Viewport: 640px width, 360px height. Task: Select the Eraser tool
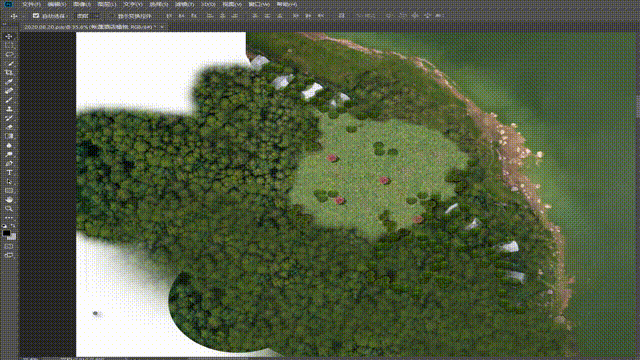click(9, 127)
